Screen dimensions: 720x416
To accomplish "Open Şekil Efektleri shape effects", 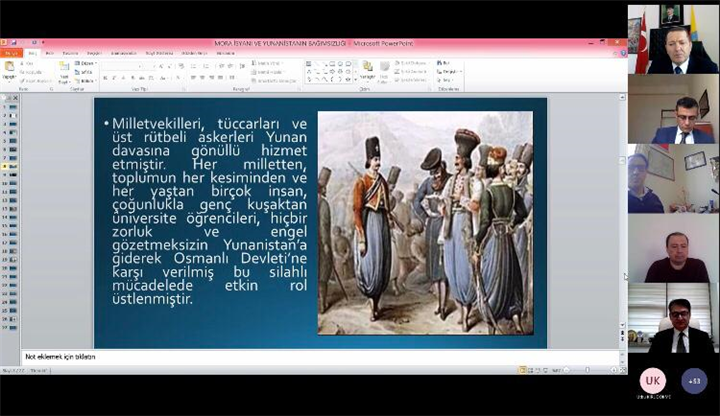I will pyautogui.click(x=412, y=80).
